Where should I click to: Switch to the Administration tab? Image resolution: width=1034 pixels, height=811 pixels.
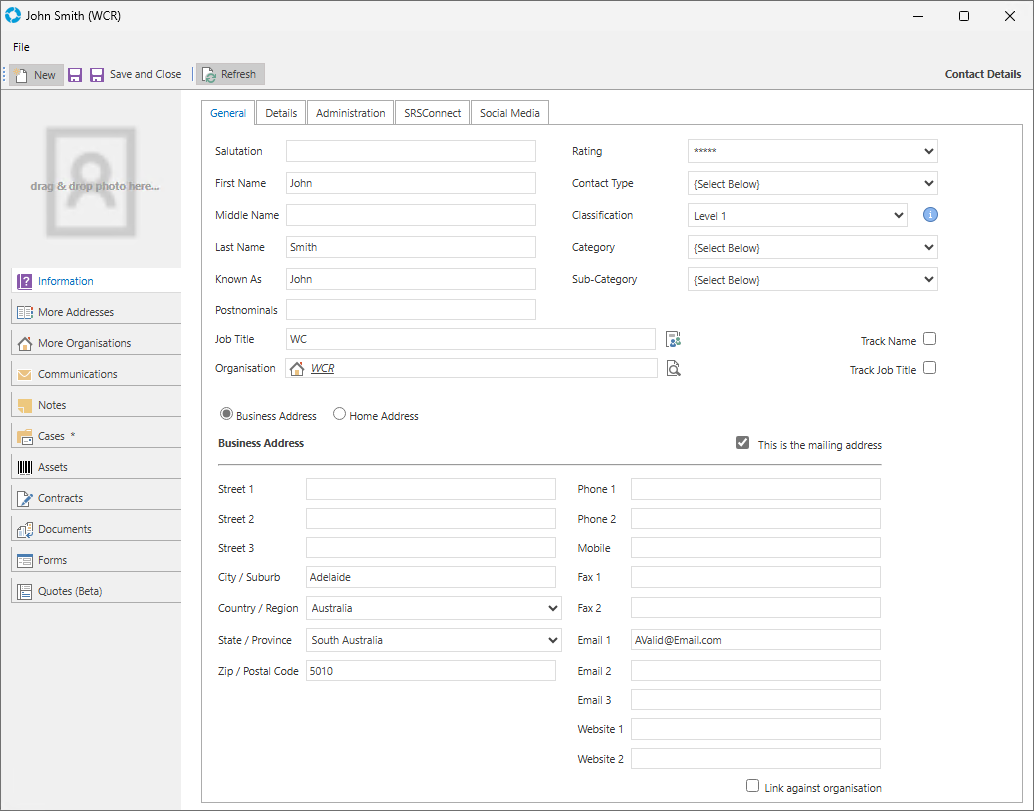(350, 113)
